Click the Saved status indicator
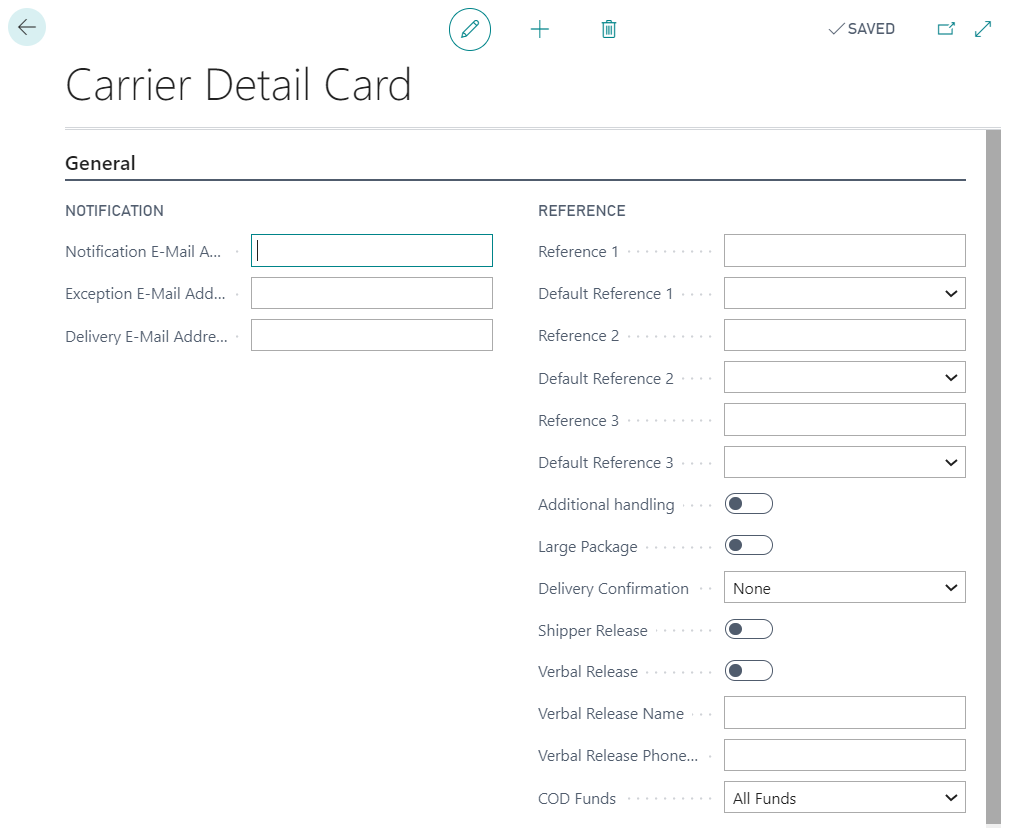1014x828 pixels. [x=861, y=29]
